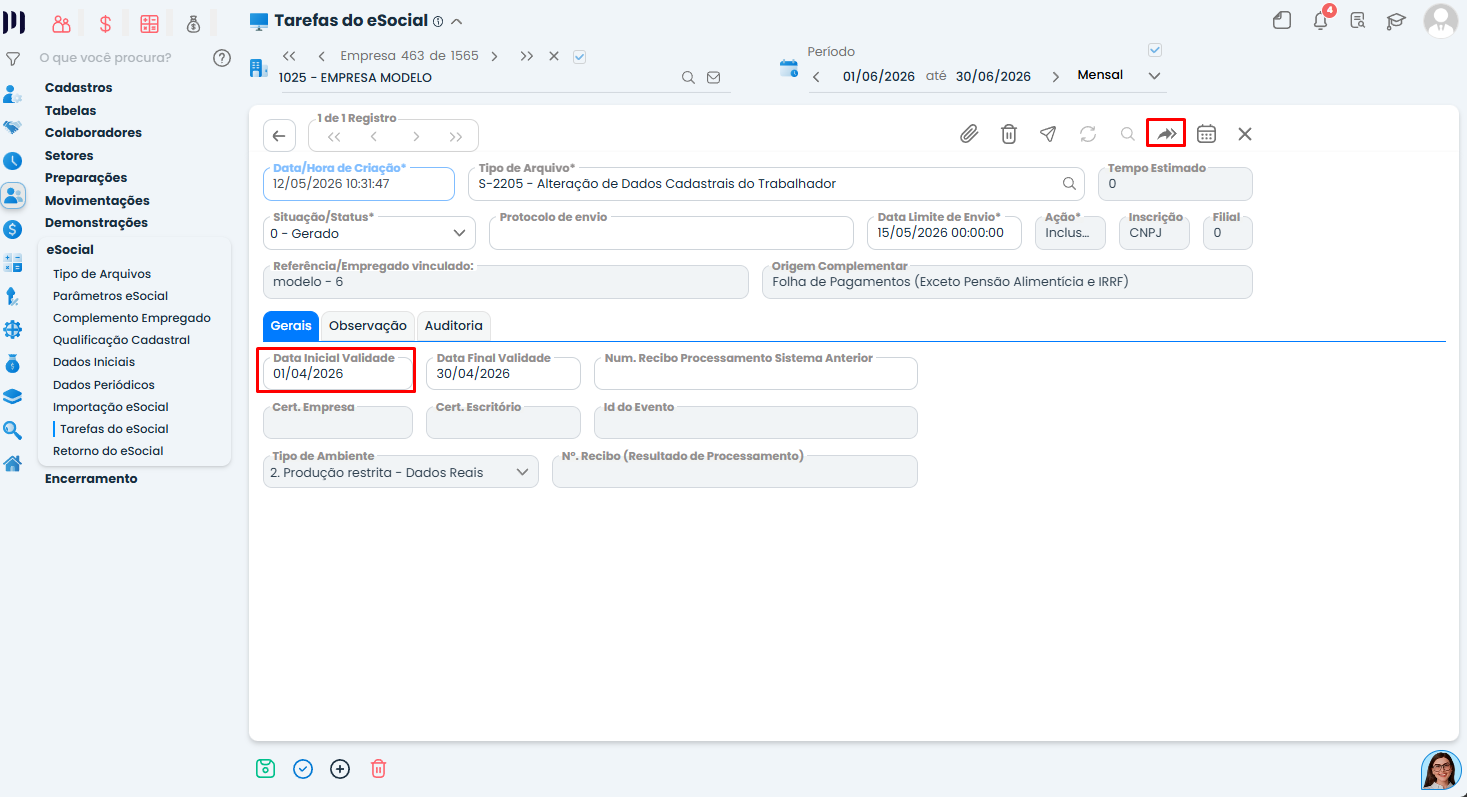This screenshot has width=1467, height=797.
Task: Go to previous period arrow
Action: [816, 77]
